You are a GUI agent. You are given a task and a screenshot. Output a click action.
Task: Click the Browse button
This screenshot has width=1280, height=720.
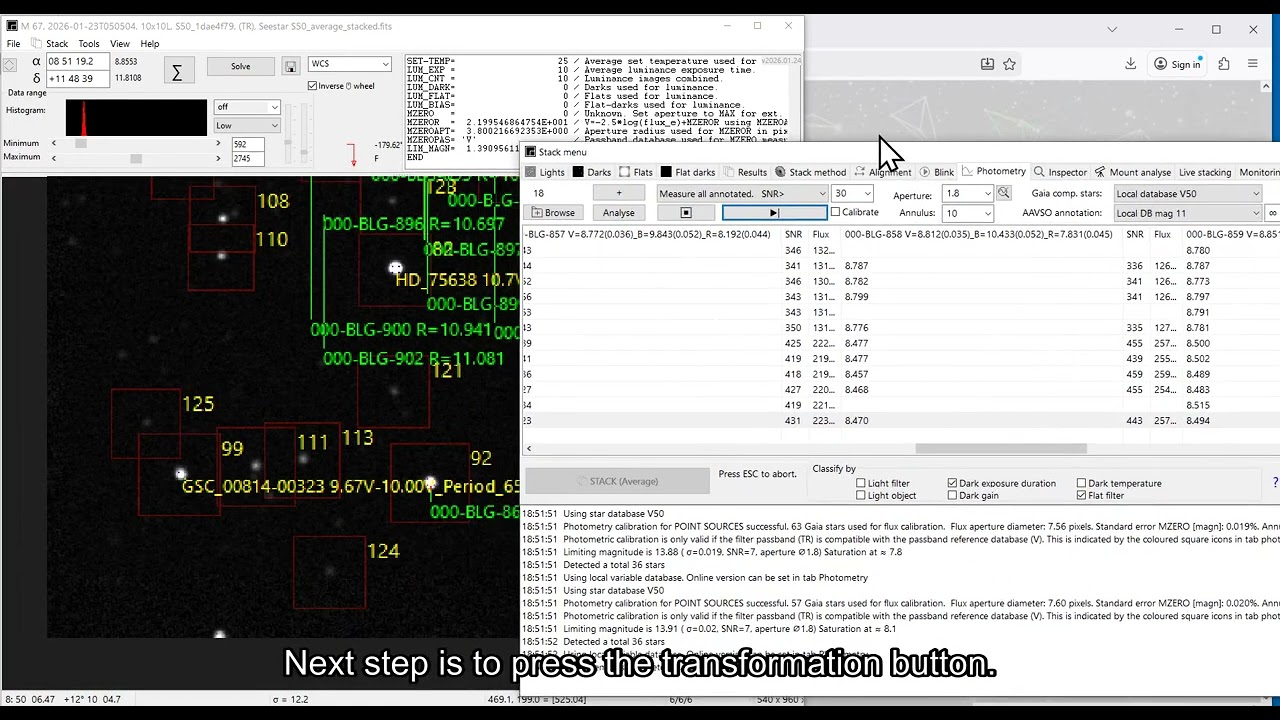(x=553, y=213)
